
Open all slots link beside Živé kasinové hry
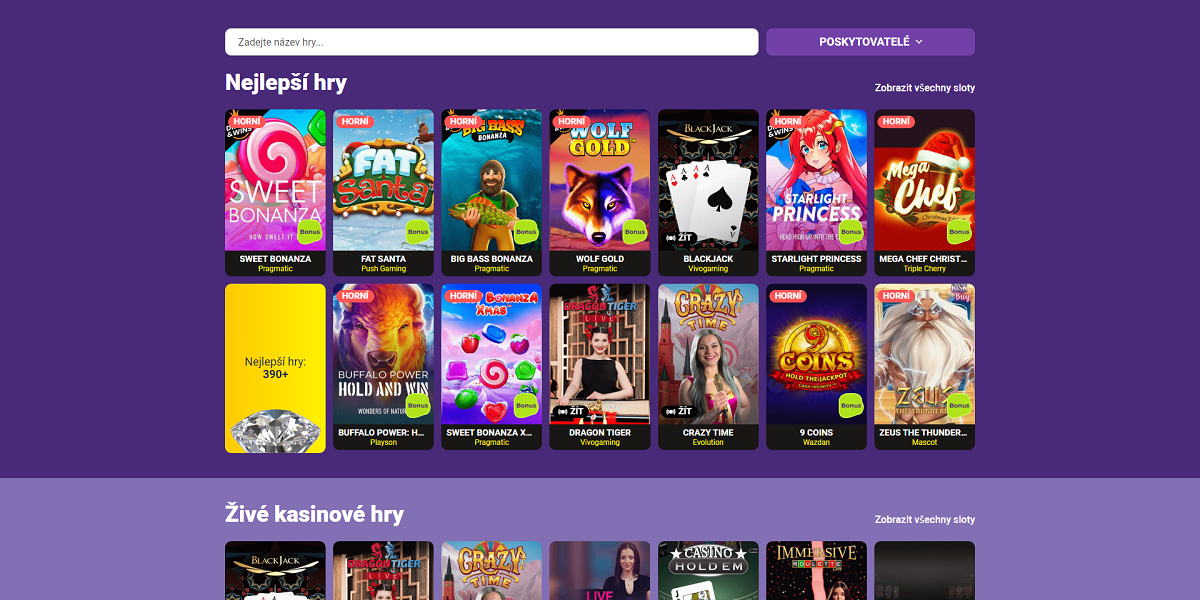[924, 520]
